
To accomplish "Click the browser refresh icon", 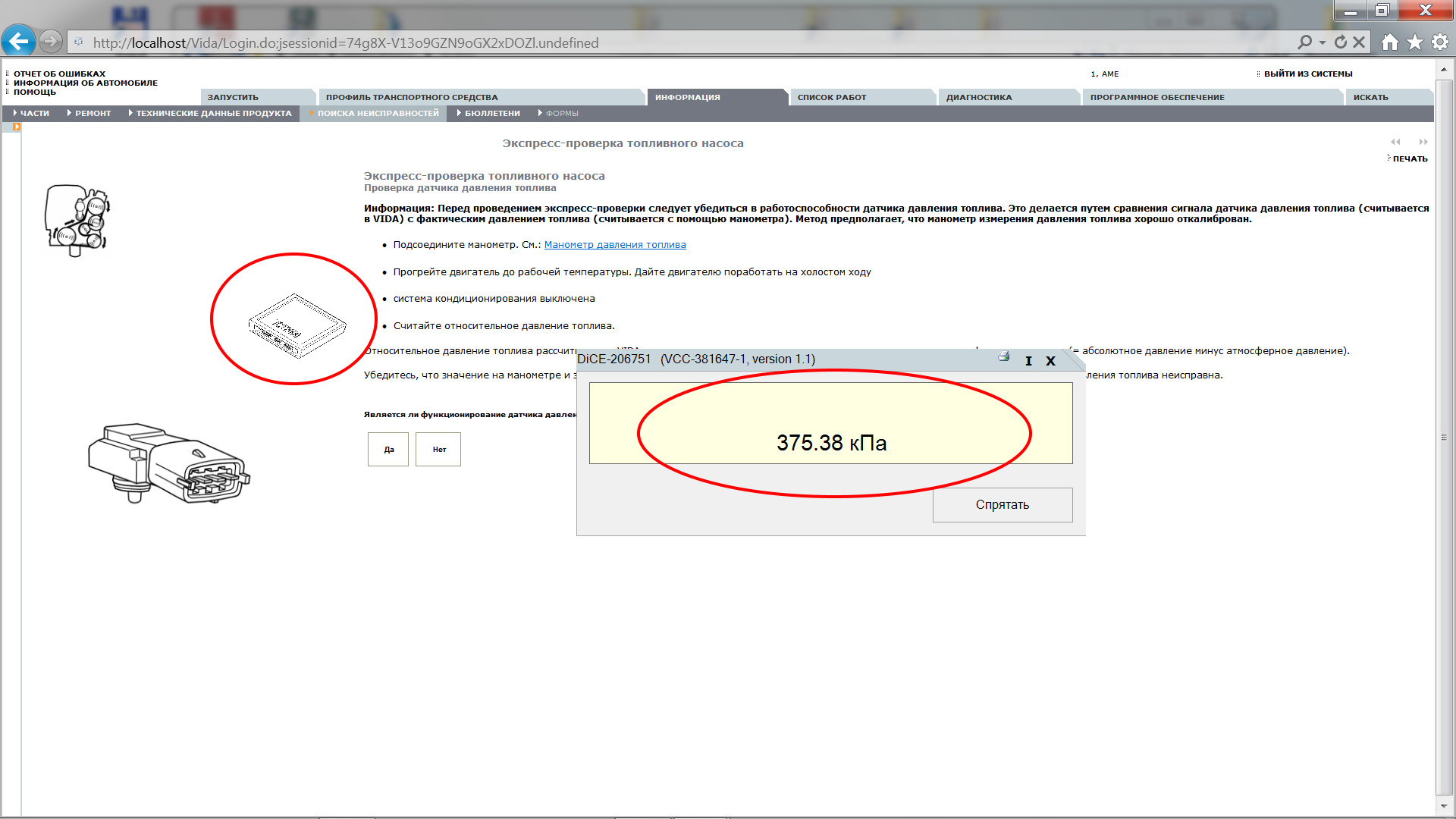I will [x=1340, y=42].
